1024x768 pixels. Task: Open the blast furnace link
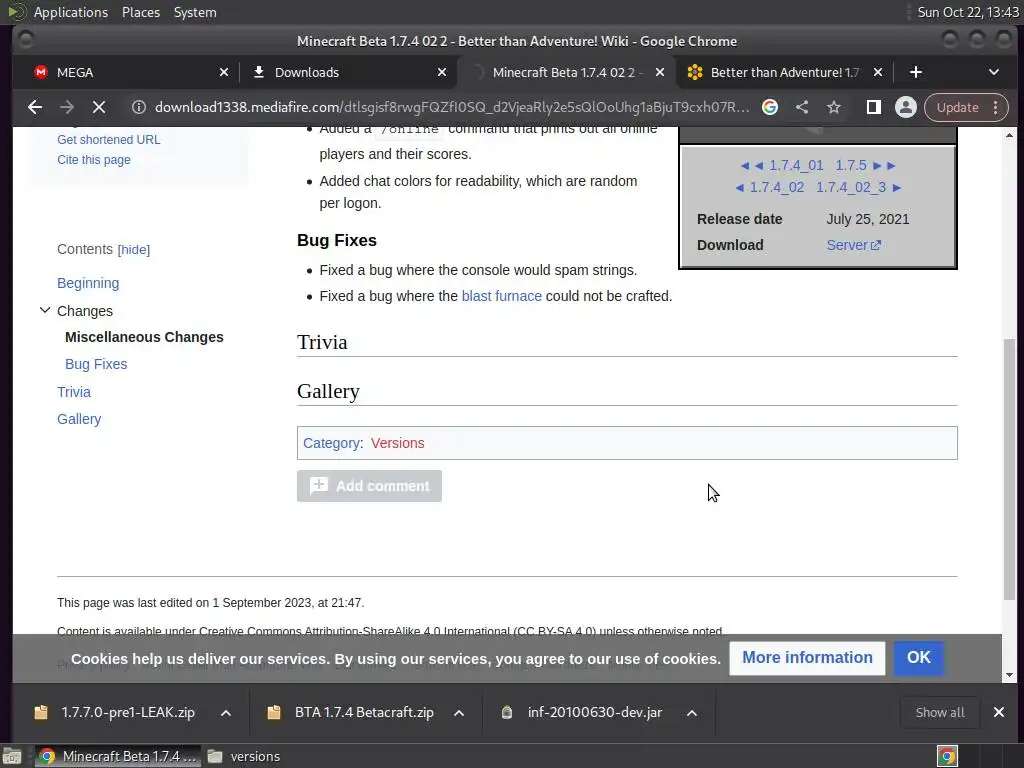(x=502, y=296)
